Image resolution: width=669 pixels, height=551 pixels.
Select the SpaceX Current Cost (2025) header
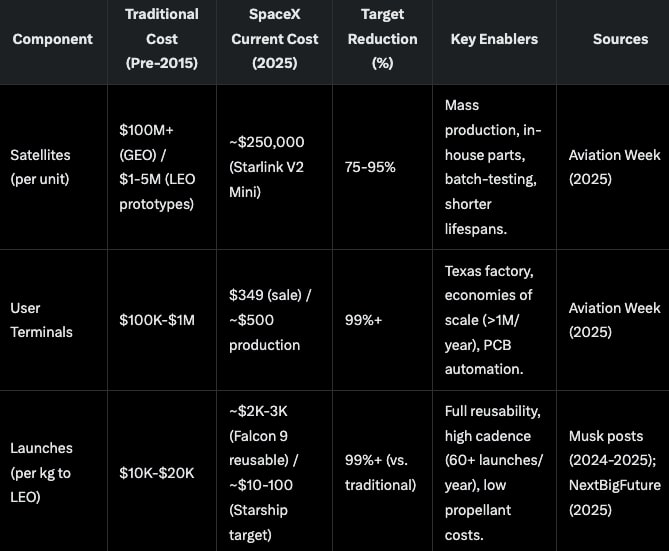274,39
